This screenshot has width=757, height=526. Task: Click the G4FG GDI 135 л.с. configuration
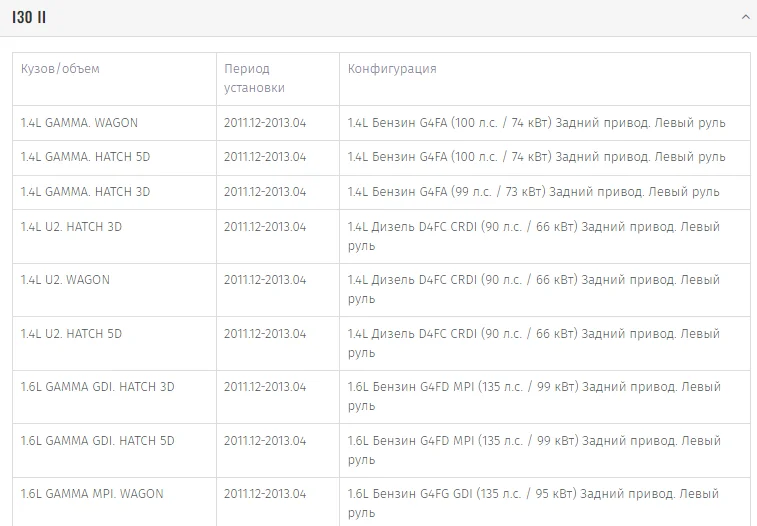[x=533, y=503]
